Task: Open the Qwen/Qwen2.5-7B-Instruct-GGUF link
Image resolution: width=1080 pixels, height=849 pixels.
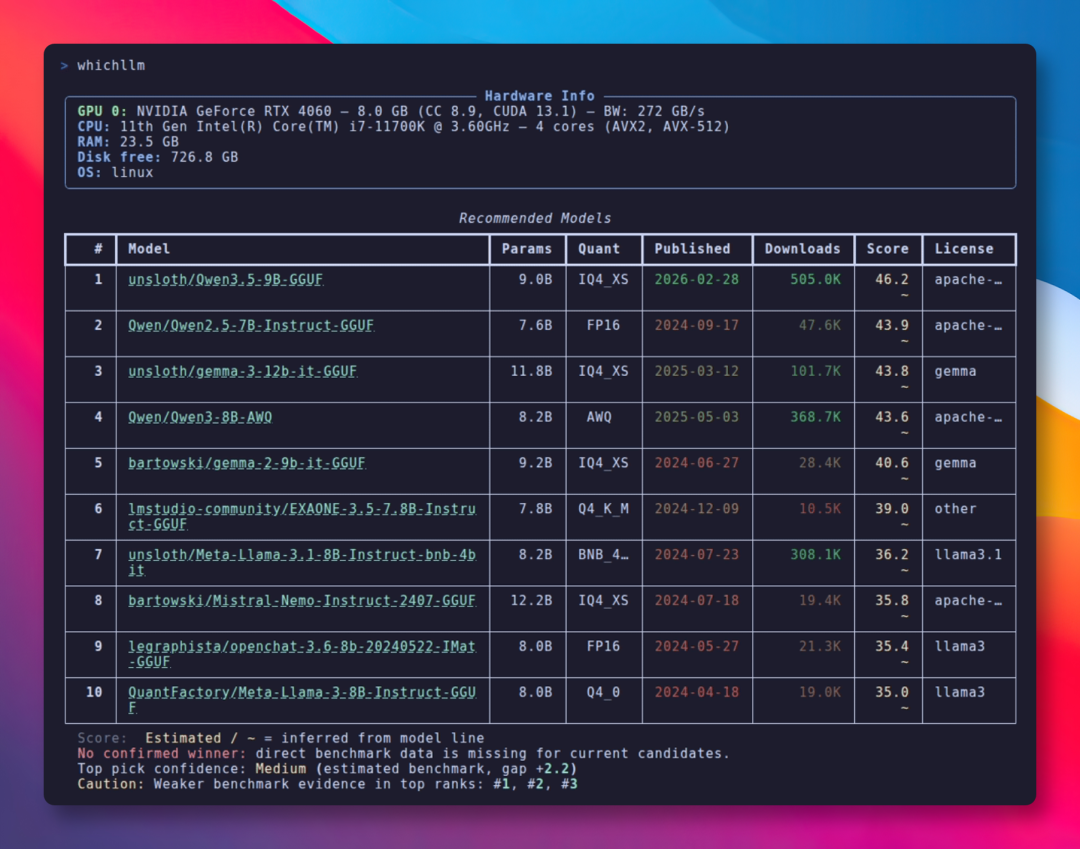Action: click(x=251, y=325)
